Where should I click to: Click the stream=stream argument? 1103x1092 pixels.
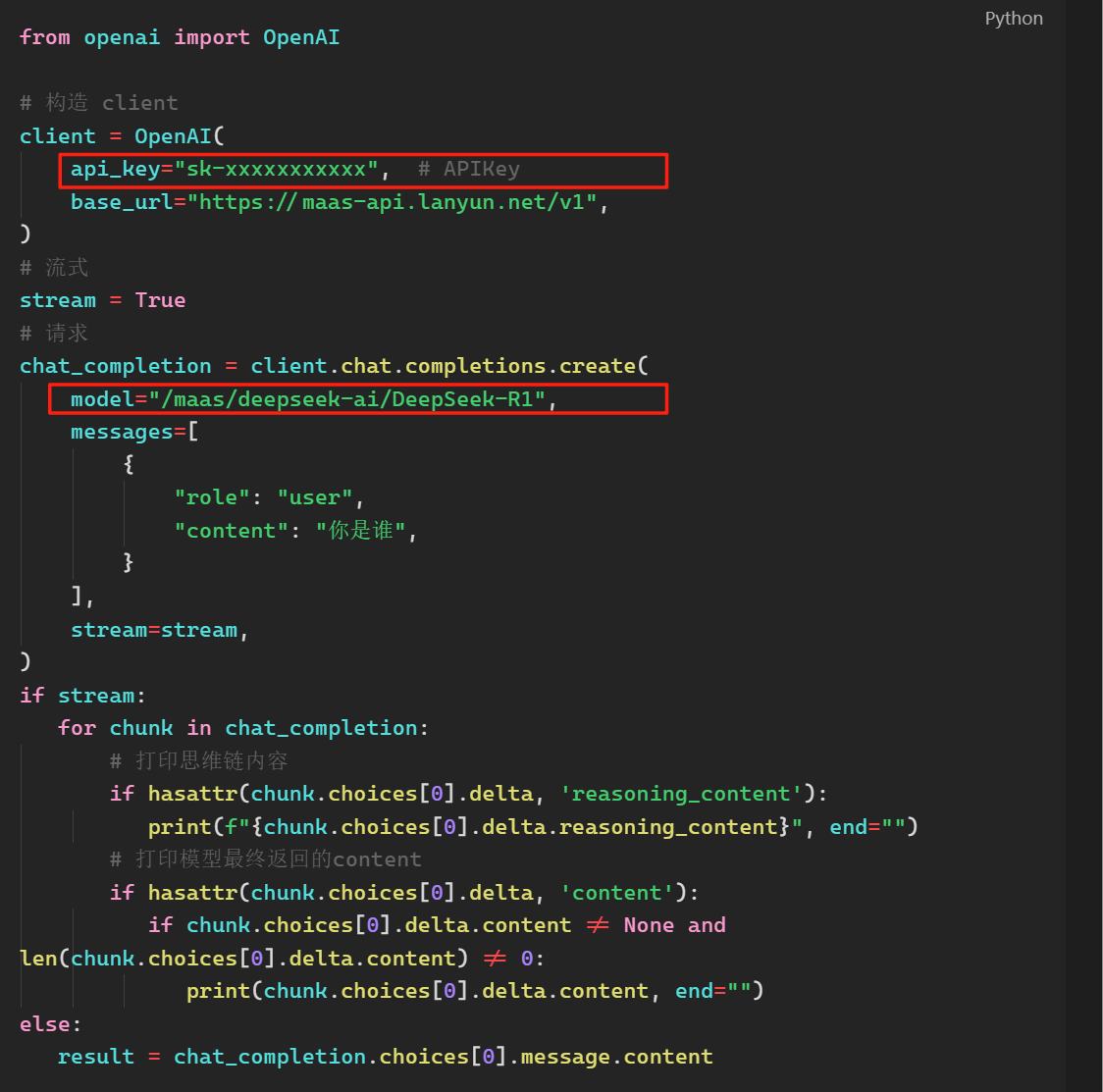154,630
